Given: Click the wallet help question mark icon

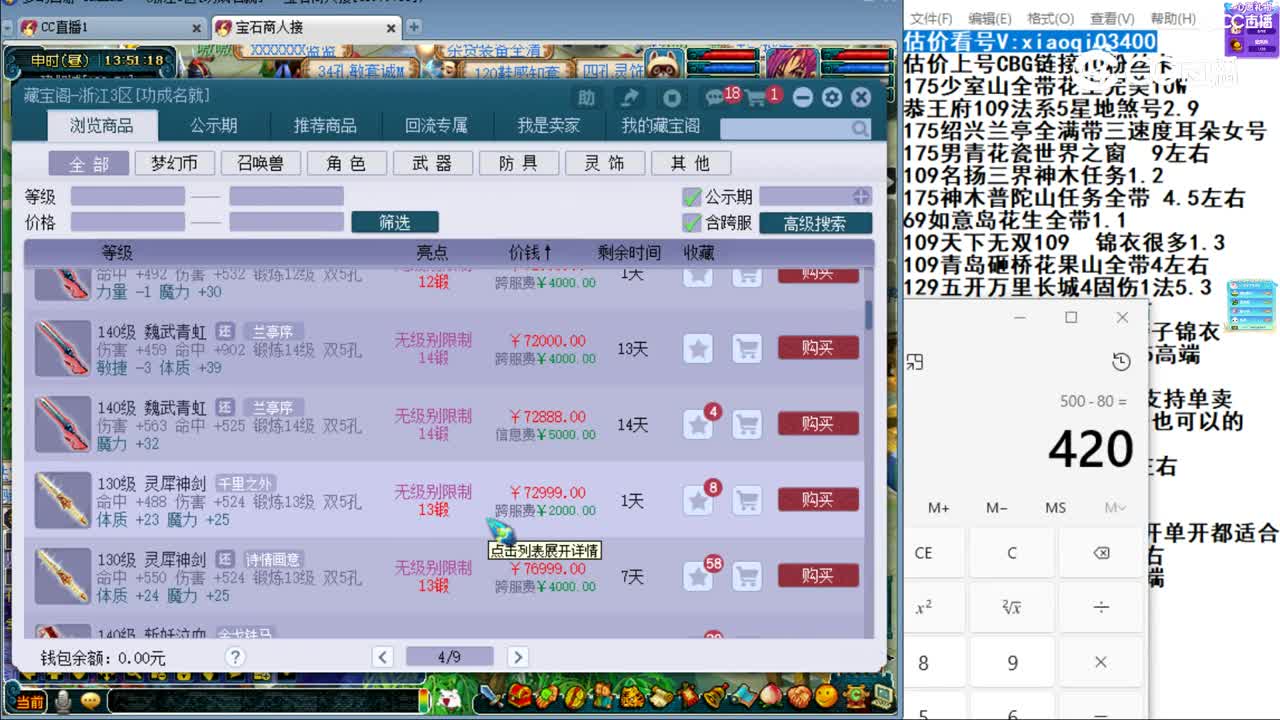Looking at the screenshot, I should (x=235, y=657).
